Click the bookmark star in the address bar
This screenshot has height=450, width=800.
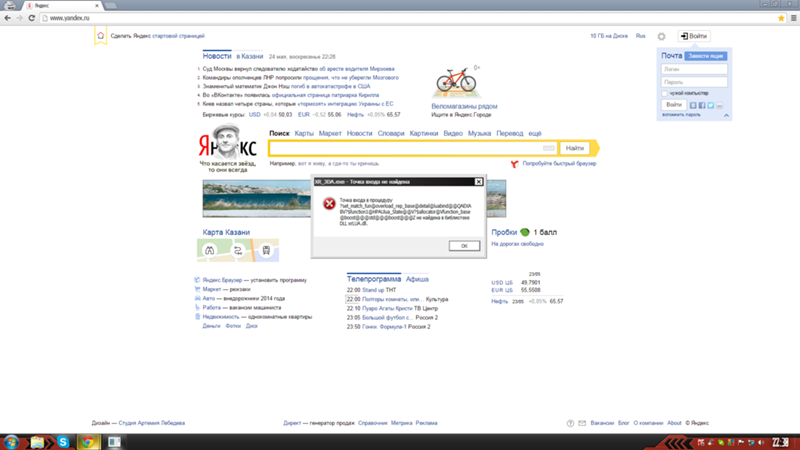tap(781, 18)
